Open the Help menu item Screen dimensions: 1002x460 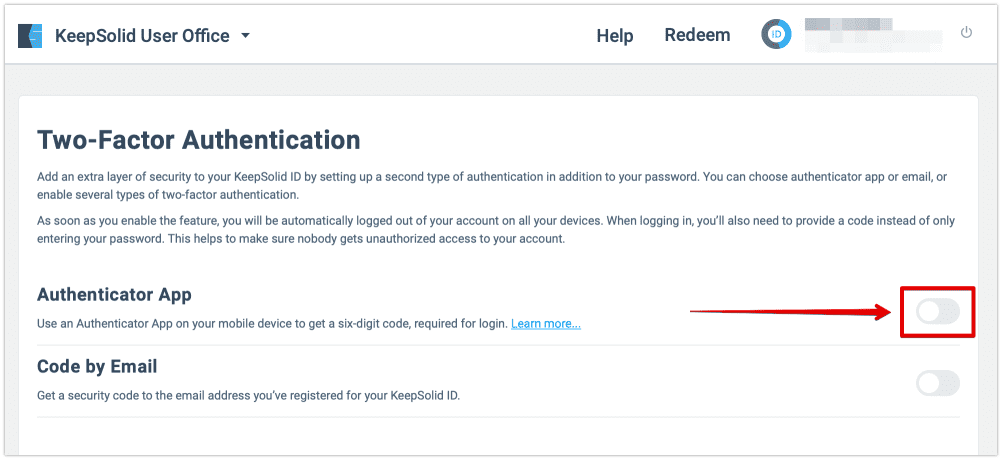point(615,36)
